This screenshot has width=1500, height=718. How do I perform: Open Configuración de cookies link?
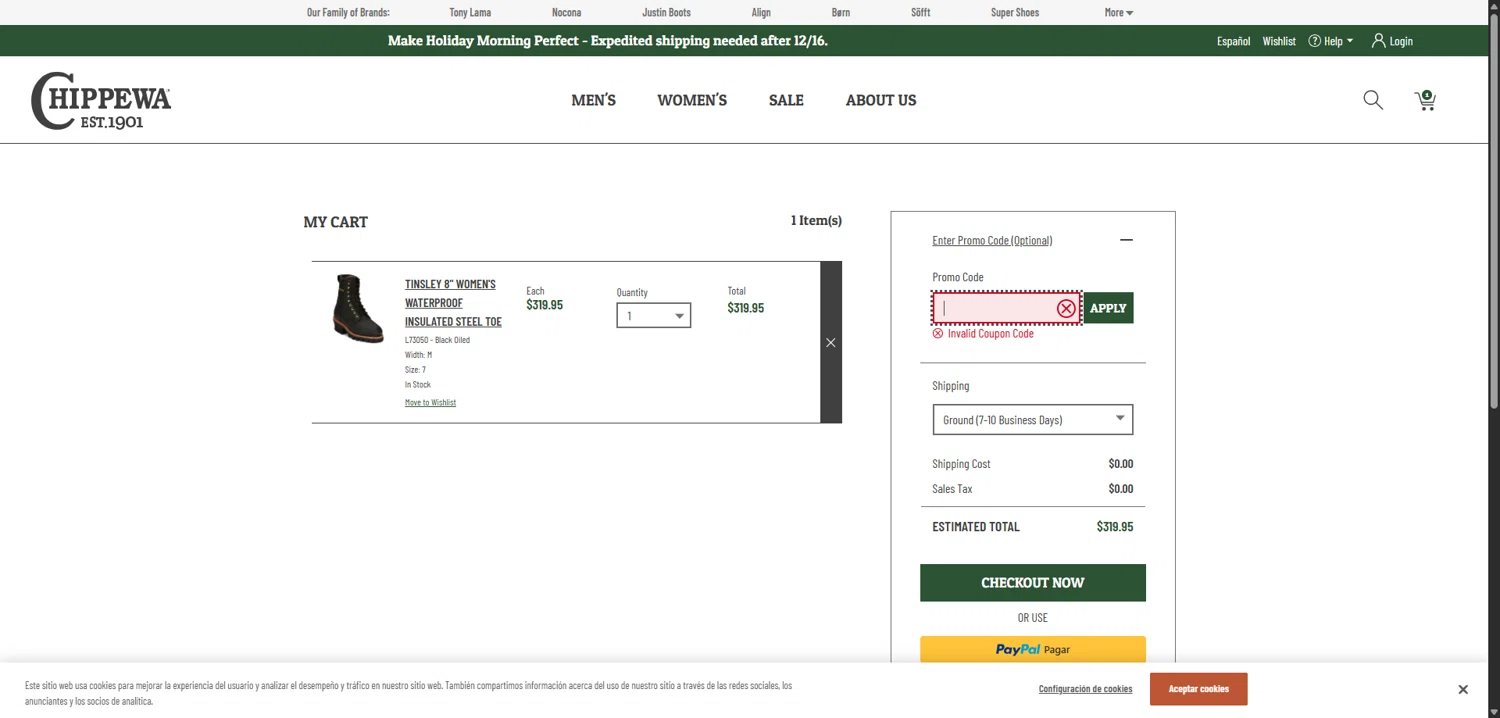[1085, 689]
